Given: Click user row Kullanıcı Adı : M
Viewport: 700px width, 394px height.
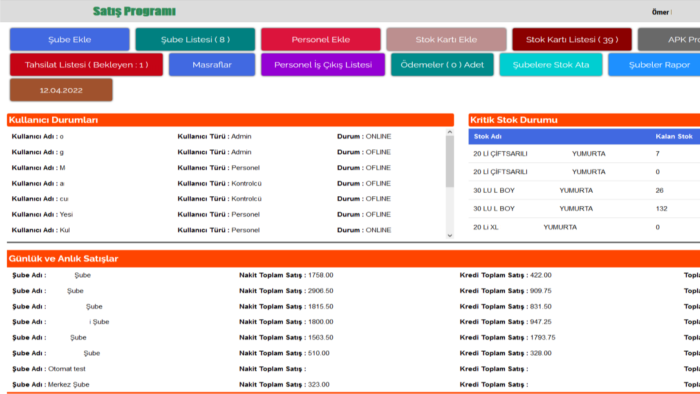Looking at the screenshot, I should pyautogui.click(x=226, y=168).
